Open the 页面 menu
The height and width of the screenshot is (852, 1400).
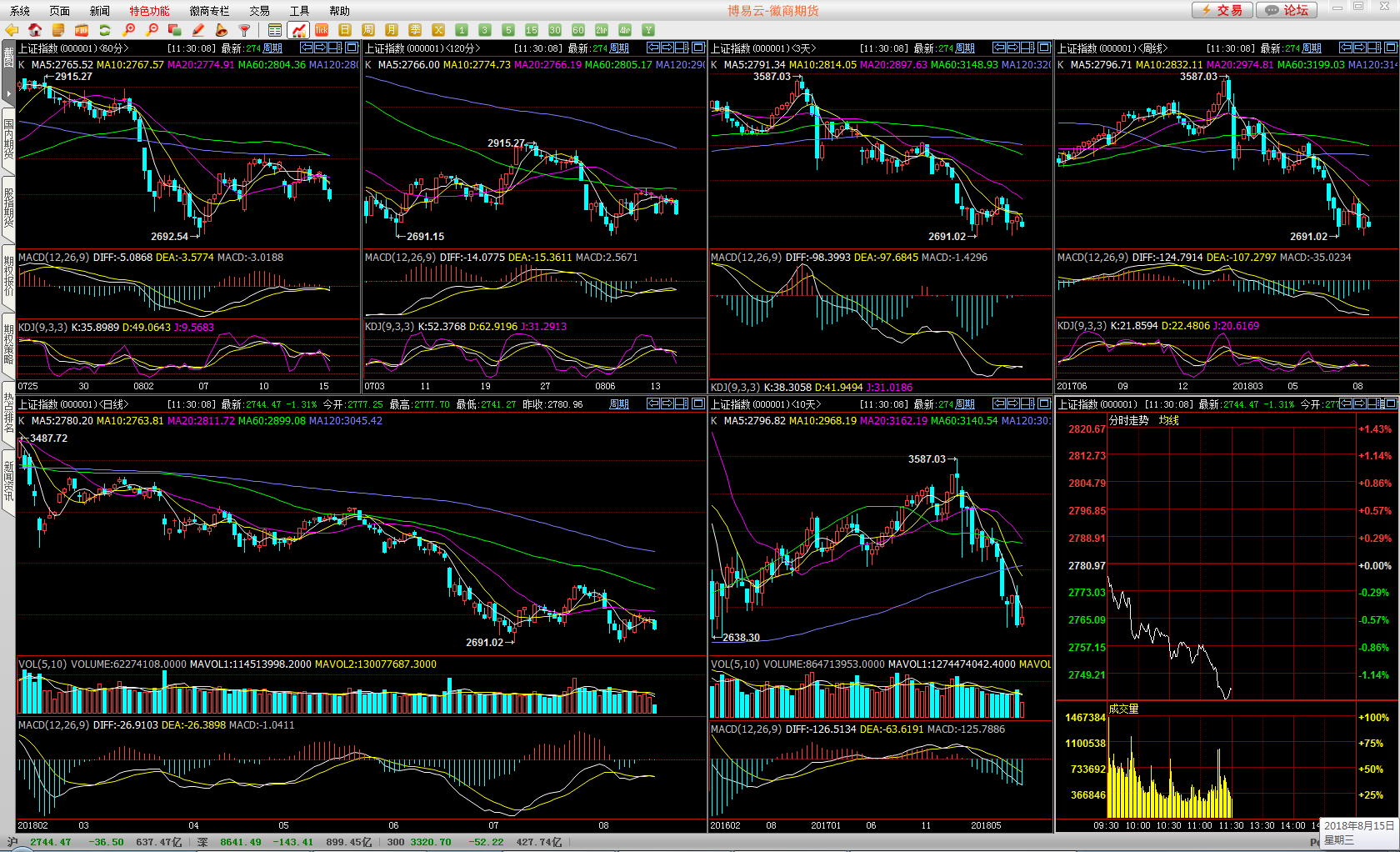(60, 11)
